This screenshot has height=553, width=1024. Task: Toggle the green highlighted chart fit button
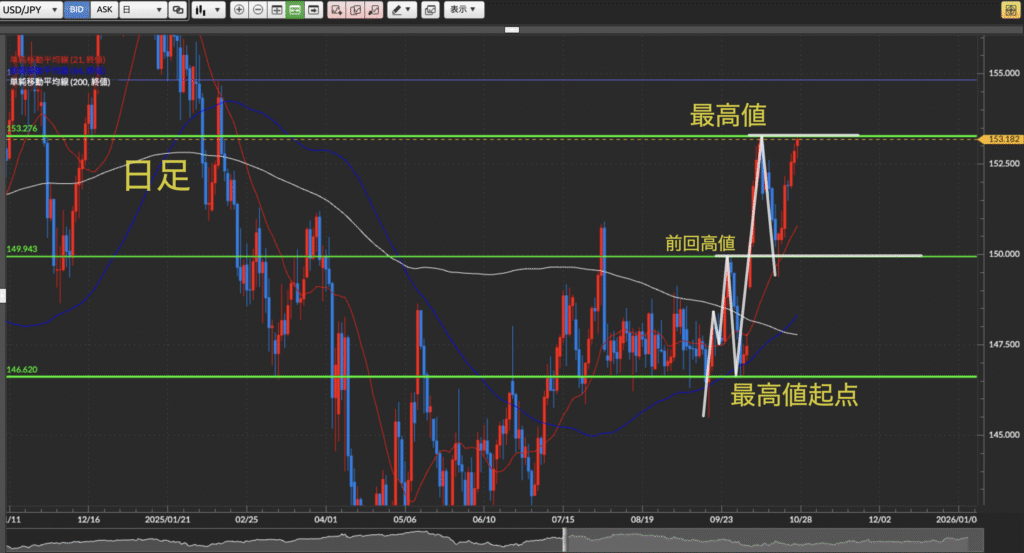pos(295,10)
